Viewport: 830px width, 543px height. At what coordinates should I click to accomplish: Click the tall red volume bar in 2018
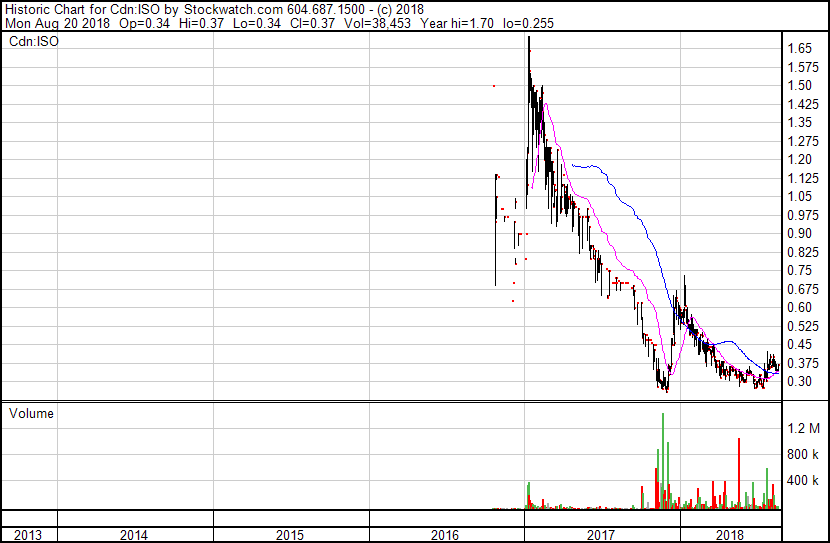click(x=739, y=474)
